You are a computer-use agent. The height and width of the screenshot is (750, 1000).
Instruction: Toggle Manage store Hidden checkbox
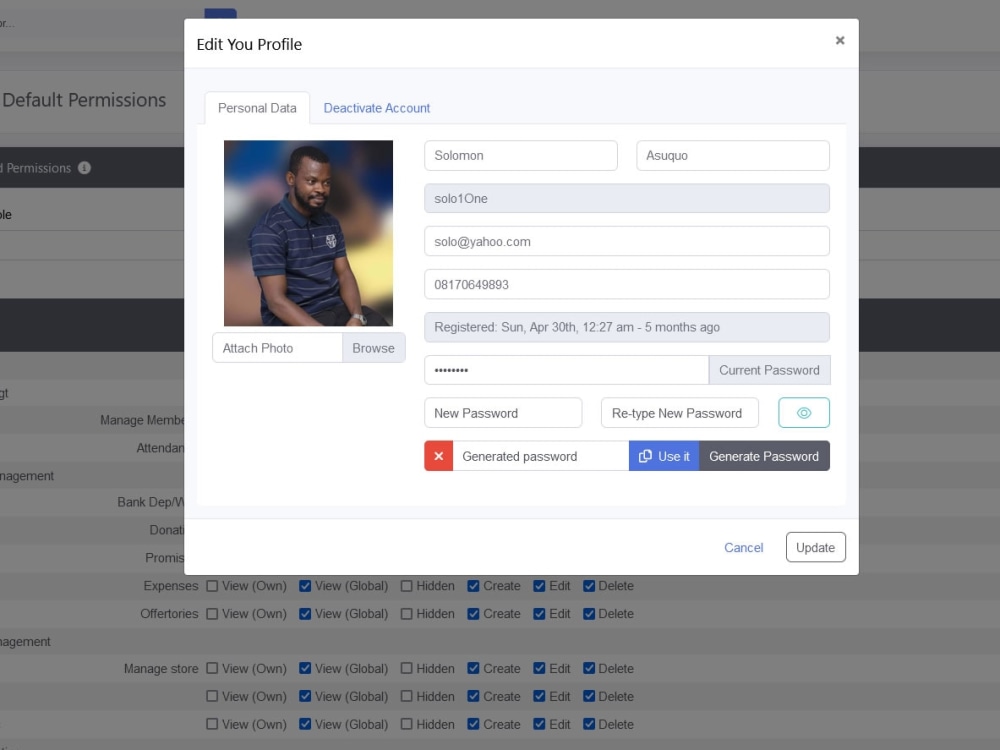pos(406,668)
